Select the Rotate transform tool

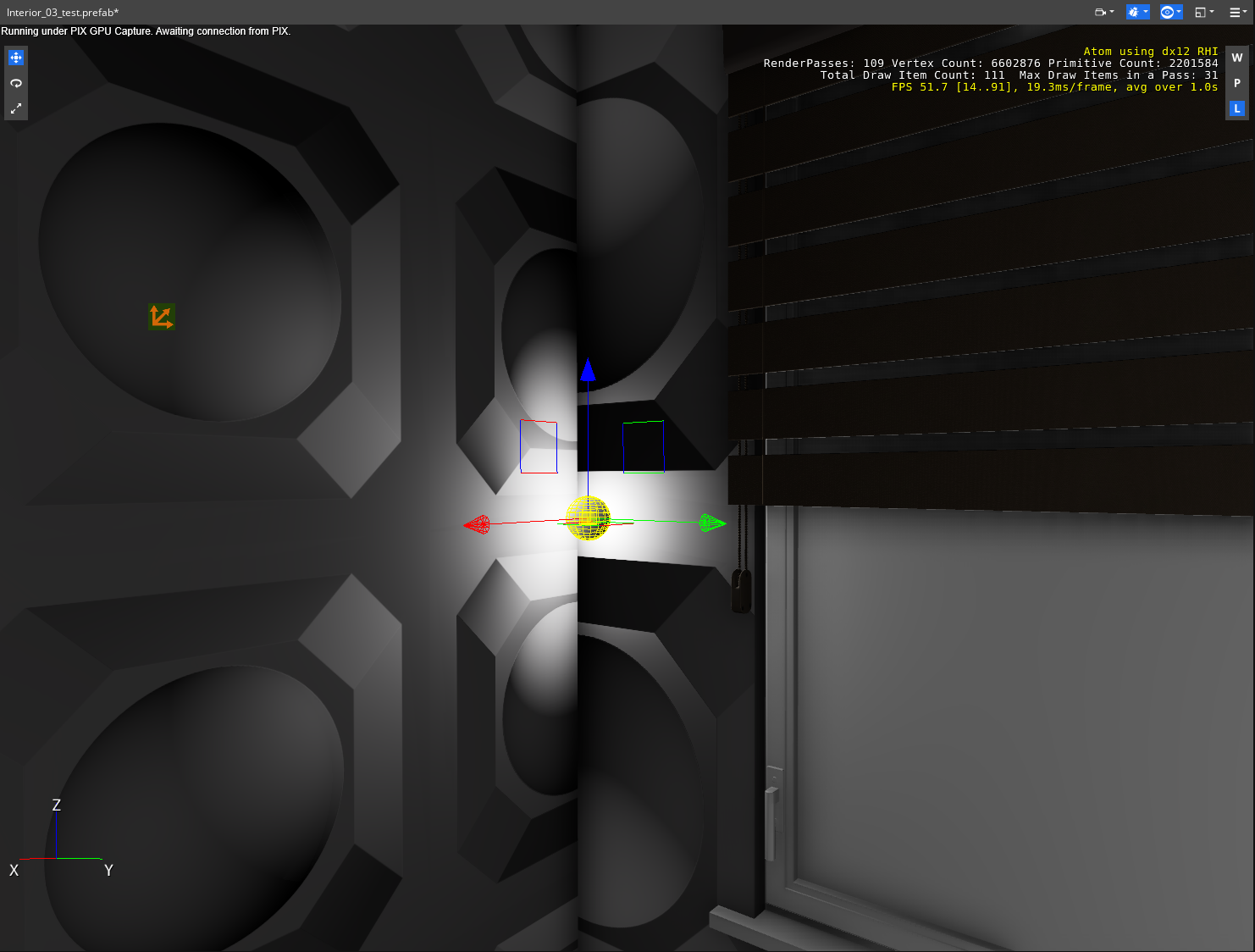(x=15, y=83)
